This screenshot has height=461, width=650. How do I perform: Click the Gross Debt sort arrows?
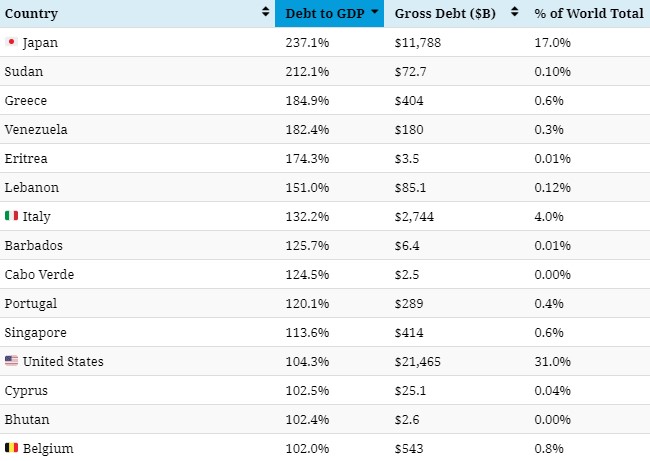[x=514, y=13]
